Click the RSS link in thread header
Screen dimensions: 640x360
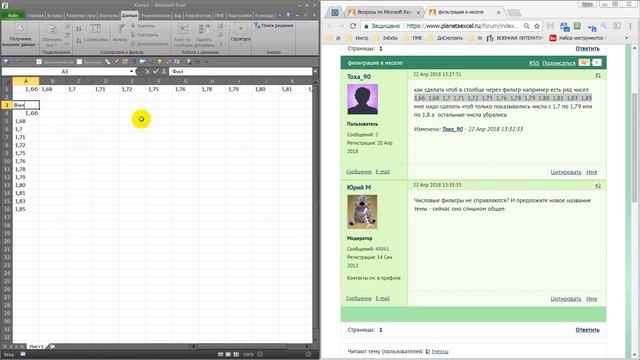[534, 63]
